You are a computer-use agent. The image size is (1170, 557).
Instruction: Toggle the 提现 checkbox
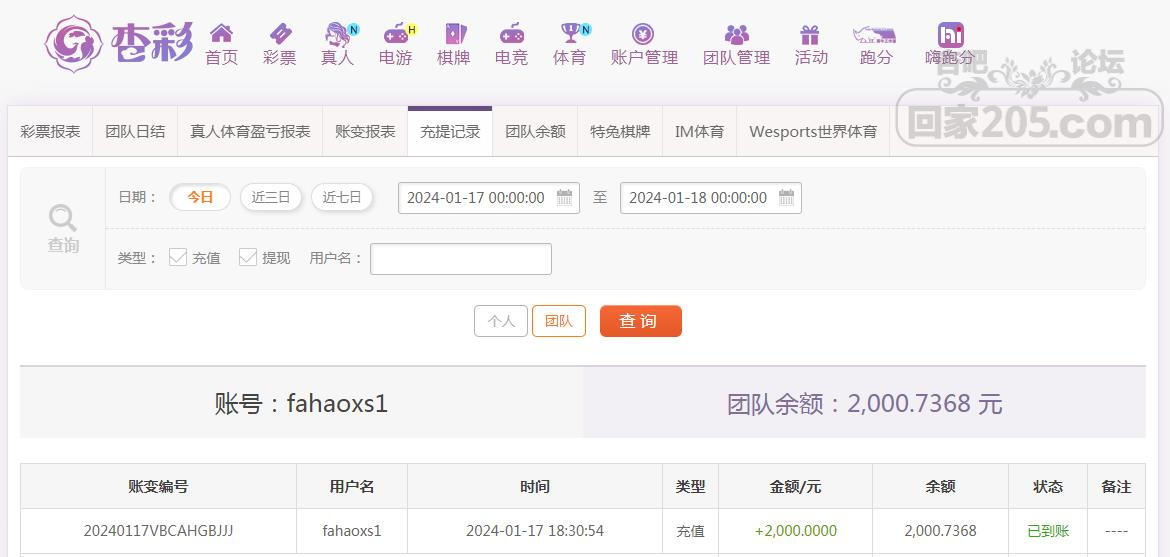tap(248, 258)
